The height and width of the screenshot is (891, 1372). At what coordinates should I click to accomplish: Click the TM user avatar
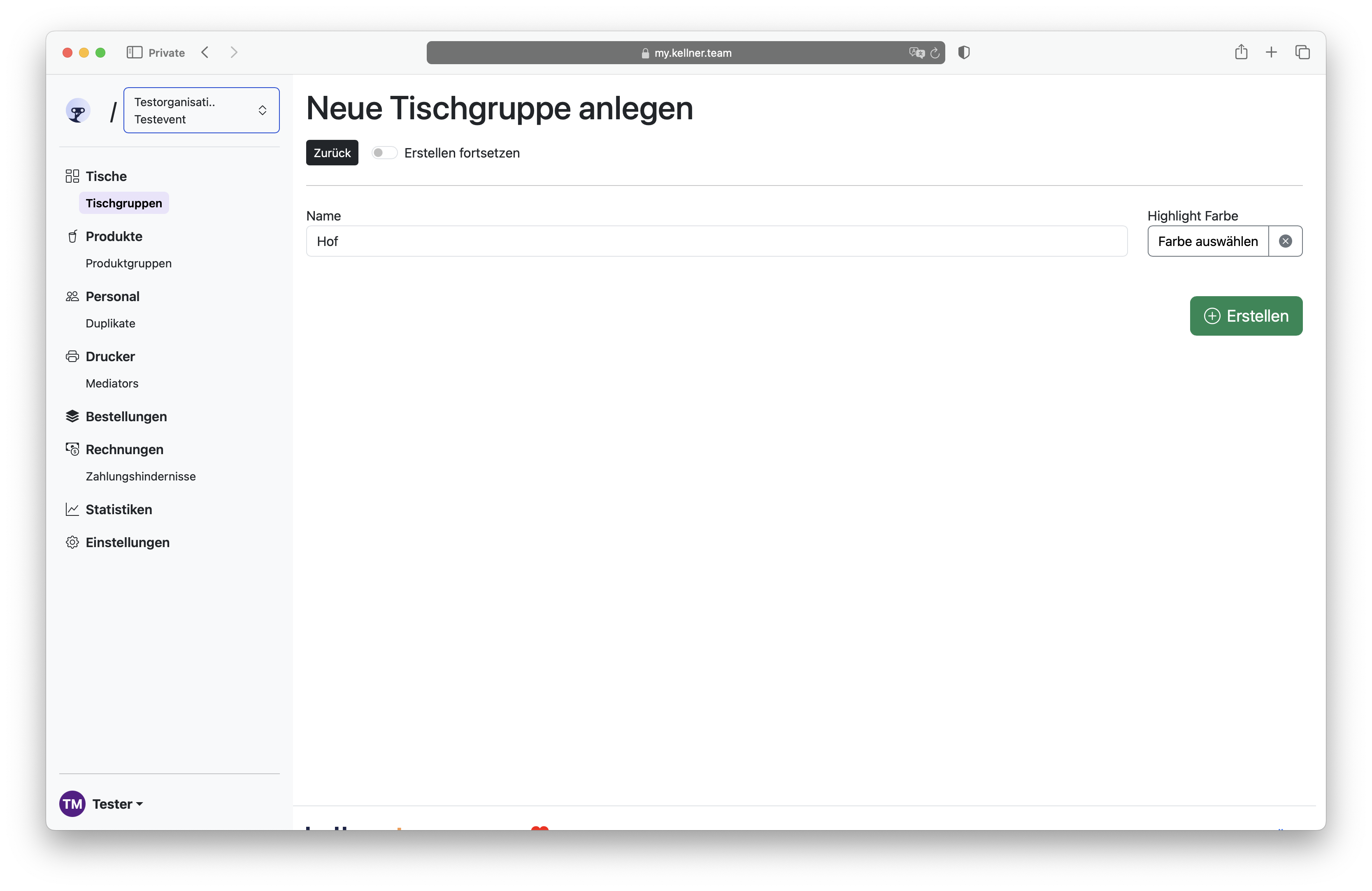pos(72,803)
